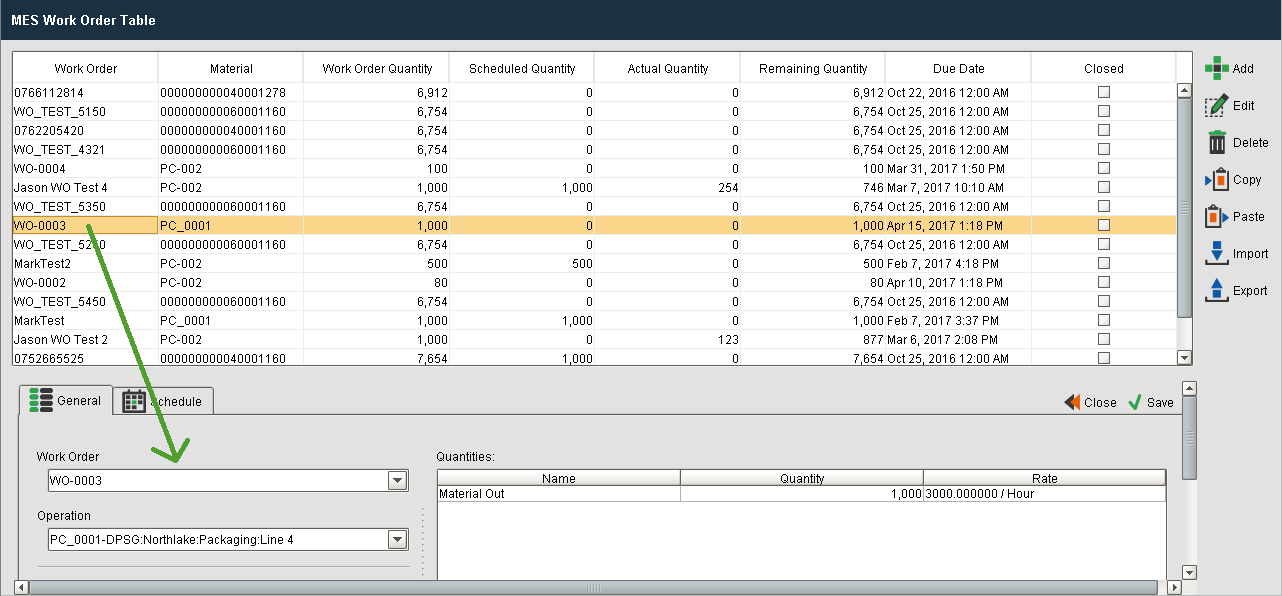Click the Export icon

click(x=1216, y=291)
